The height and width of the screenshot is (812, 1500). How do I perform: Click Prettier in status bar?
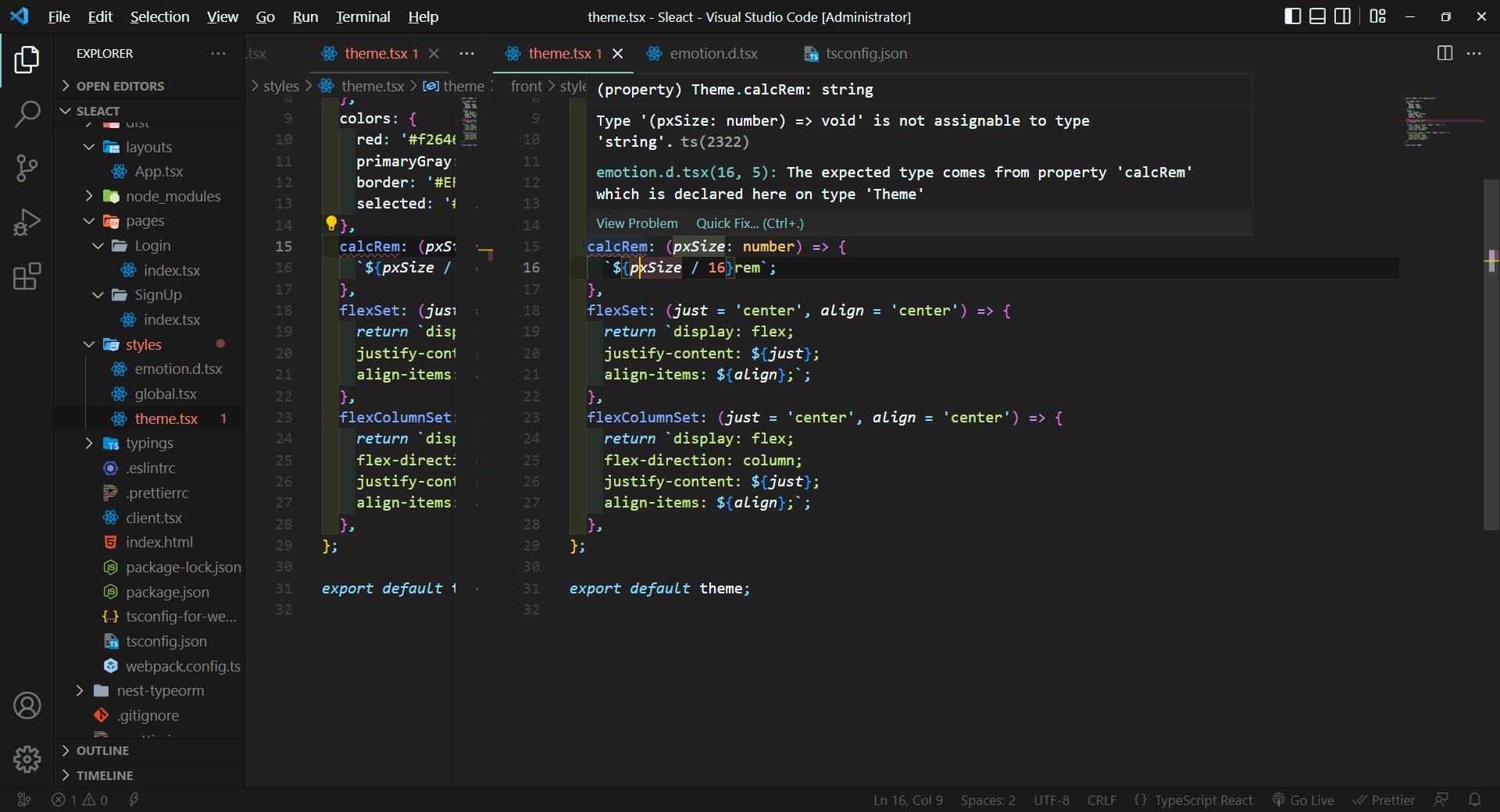tap(1384, 800)
